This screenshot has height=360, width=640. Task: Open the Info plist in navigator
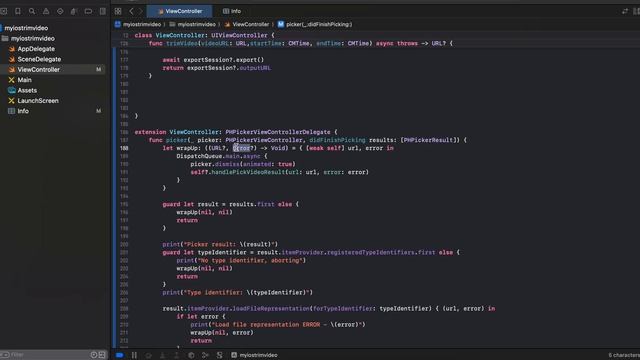(23, 111)
